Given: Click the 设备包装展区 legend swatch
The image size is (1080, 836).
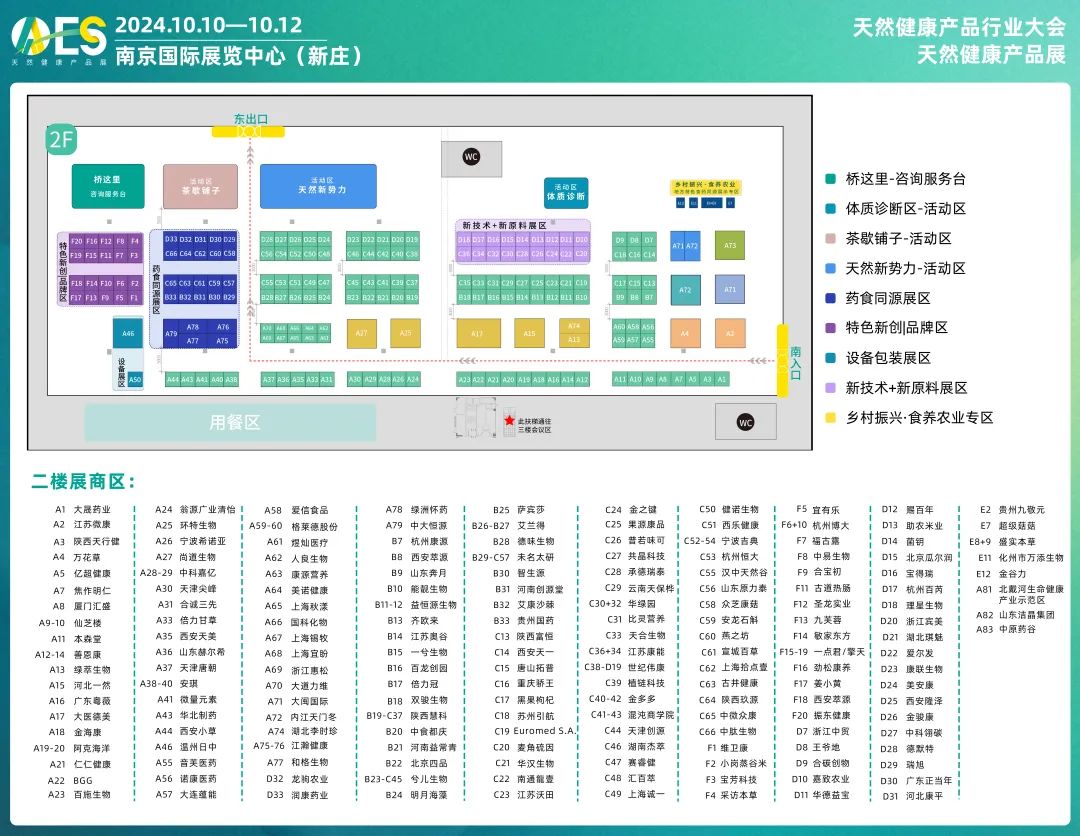Looking at the screenshot, I should click(831, 358).
